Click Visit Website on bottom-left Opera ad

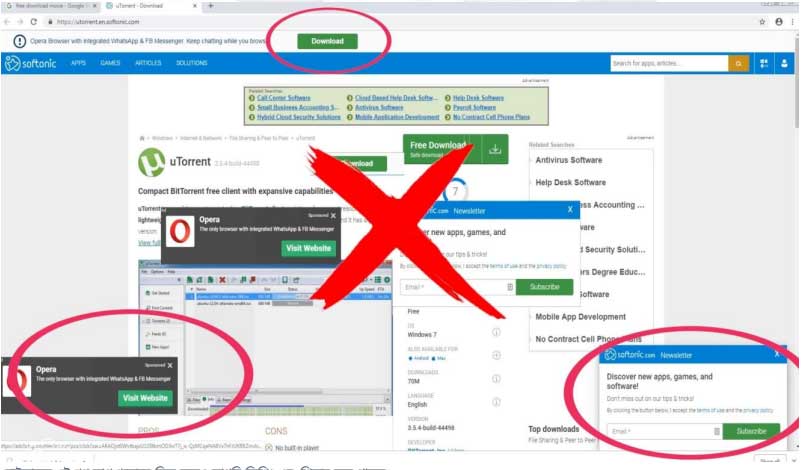click(145, 398)
